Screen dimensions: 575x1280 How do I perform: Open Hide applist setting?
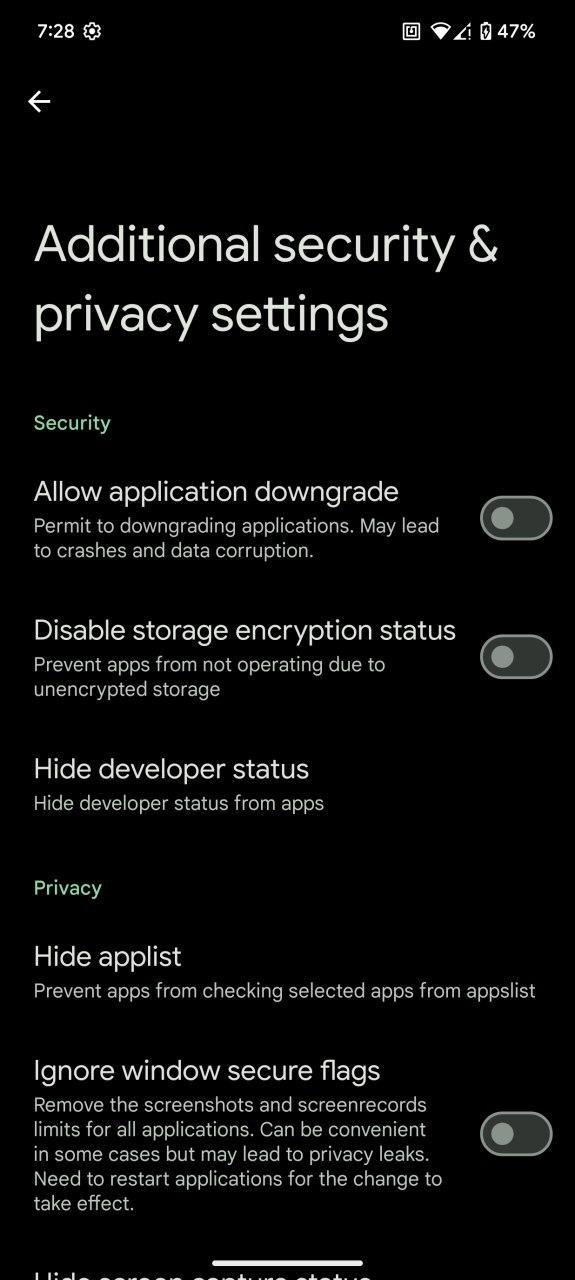pyautogui.click(x=288, y=972)
